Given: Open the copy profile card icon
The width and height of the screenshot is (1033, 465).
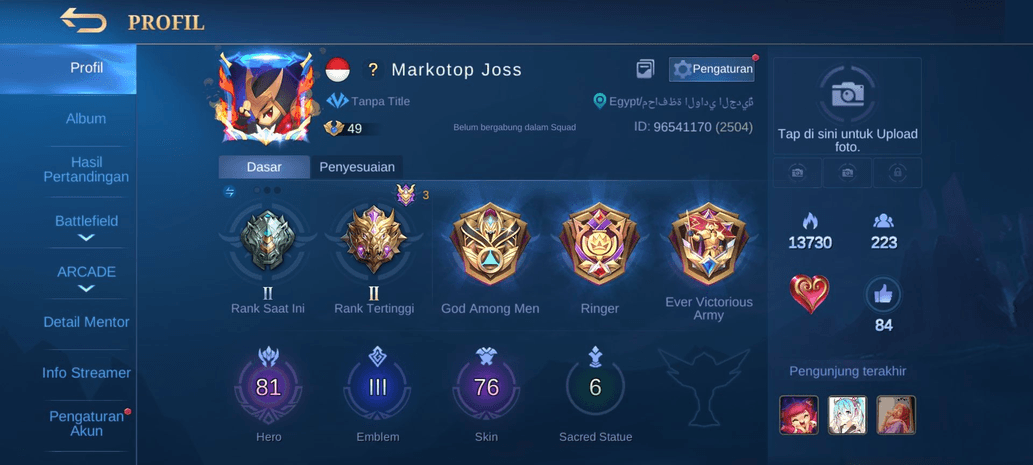Looking at the screenshot, I should [x=645, y=68].
